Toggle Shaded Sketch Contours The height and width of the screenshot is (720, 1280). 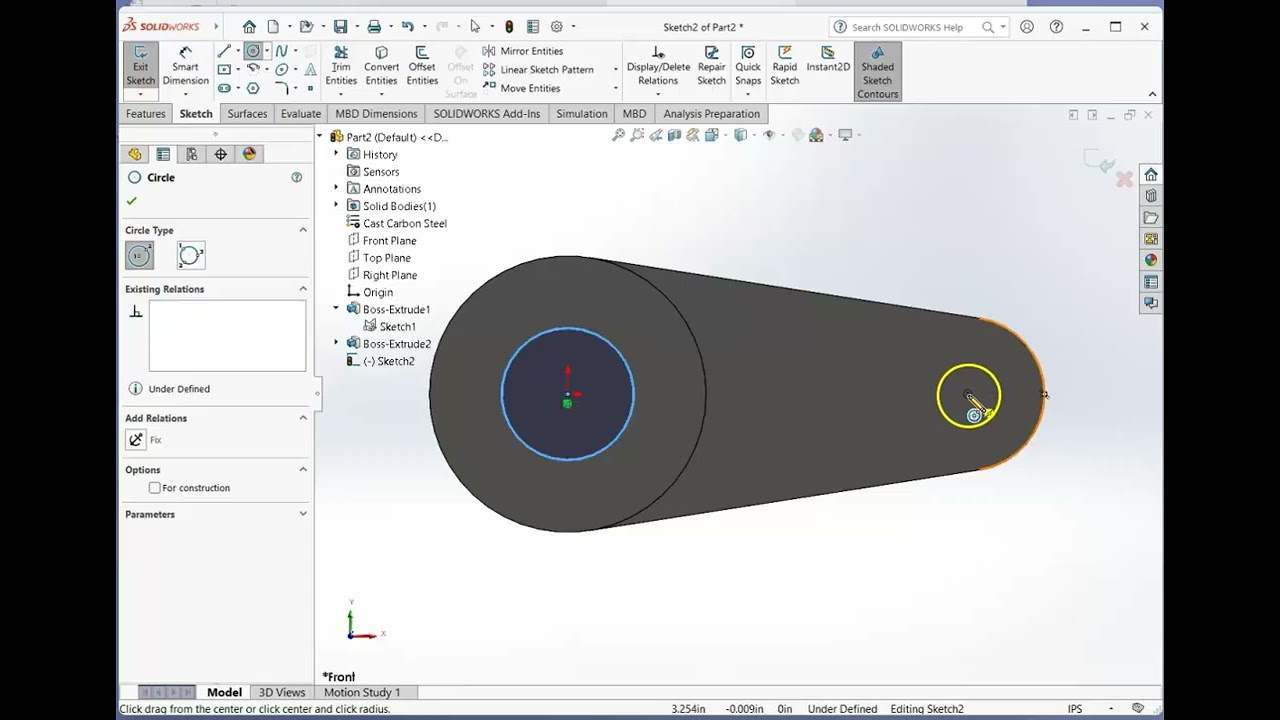pos(877,72)
